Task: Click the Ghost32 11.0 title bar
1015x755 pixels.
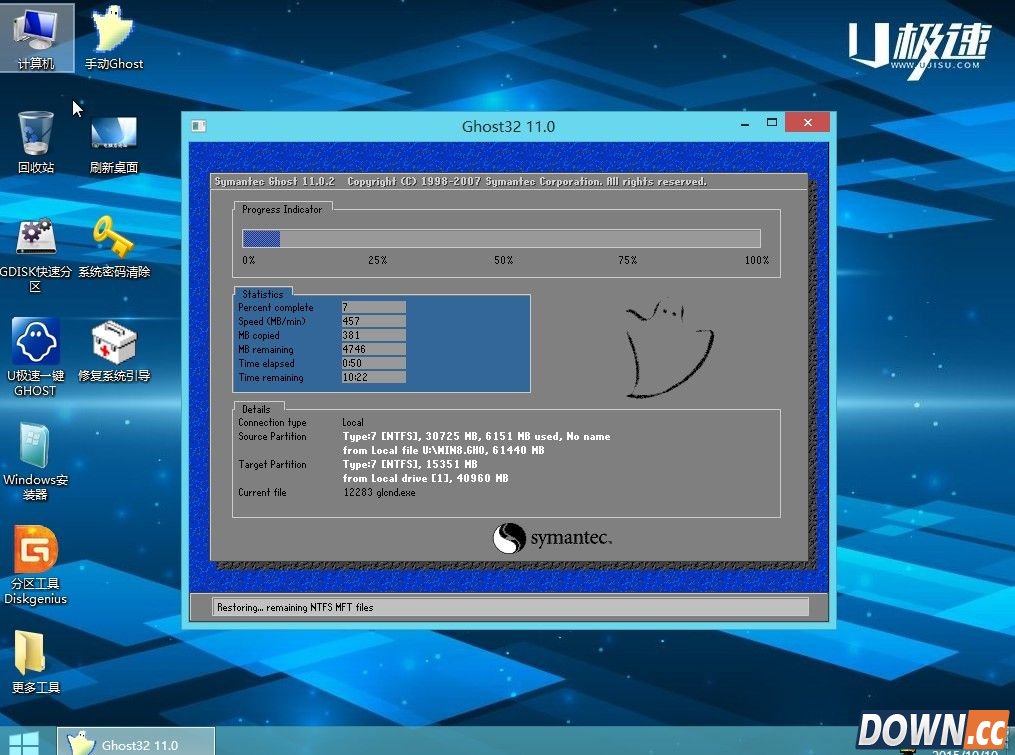Action: tap(508, 126)
